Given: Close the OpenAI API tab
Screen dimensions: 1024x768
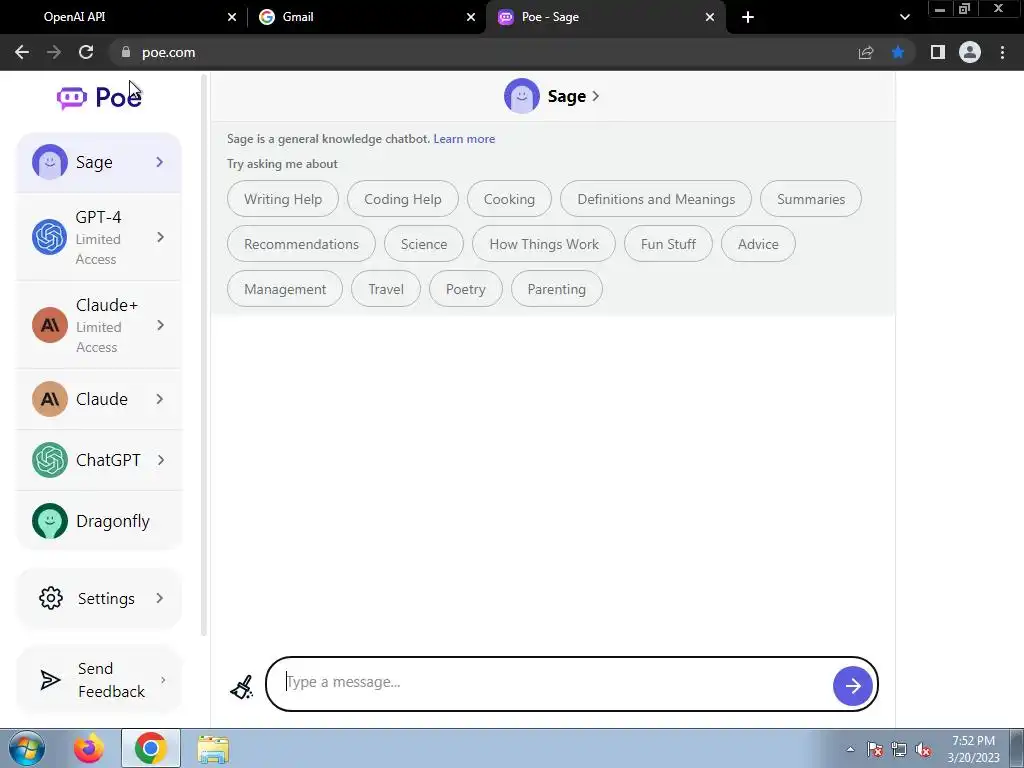Looking at the screenshot, I should coord(232,17).
